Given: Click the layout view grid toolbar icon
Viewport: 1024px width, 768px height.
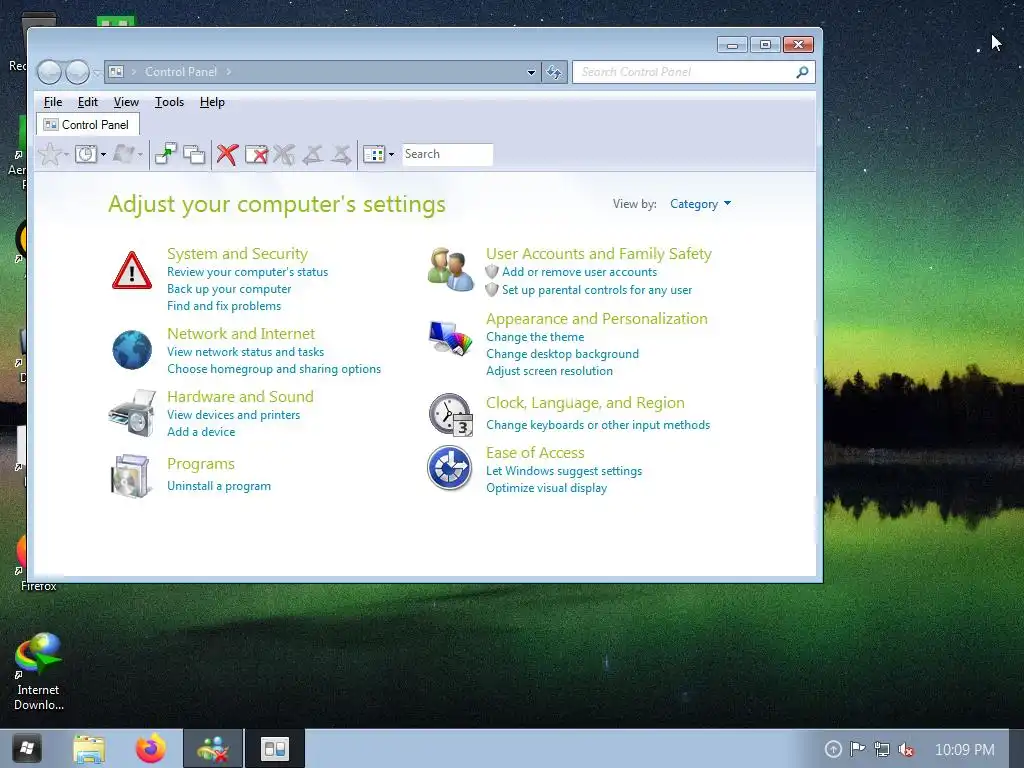Looking at the screenshot, I should [374, 155].
